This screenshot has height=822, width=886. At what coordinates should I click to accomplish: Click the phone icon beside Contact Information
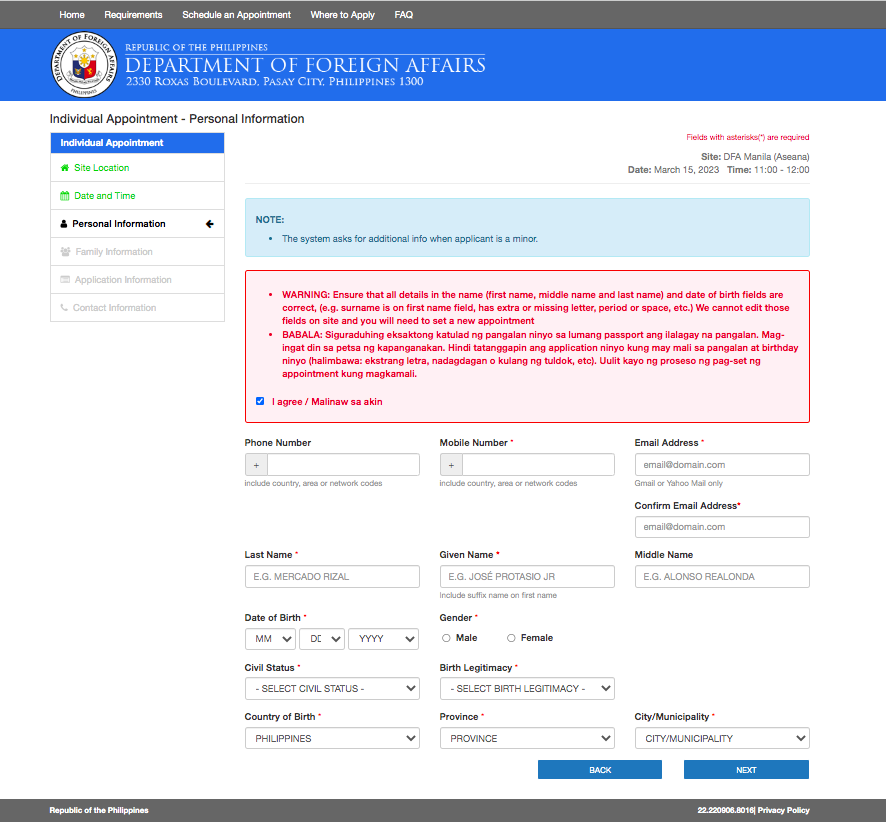click(x=64, y=308)
